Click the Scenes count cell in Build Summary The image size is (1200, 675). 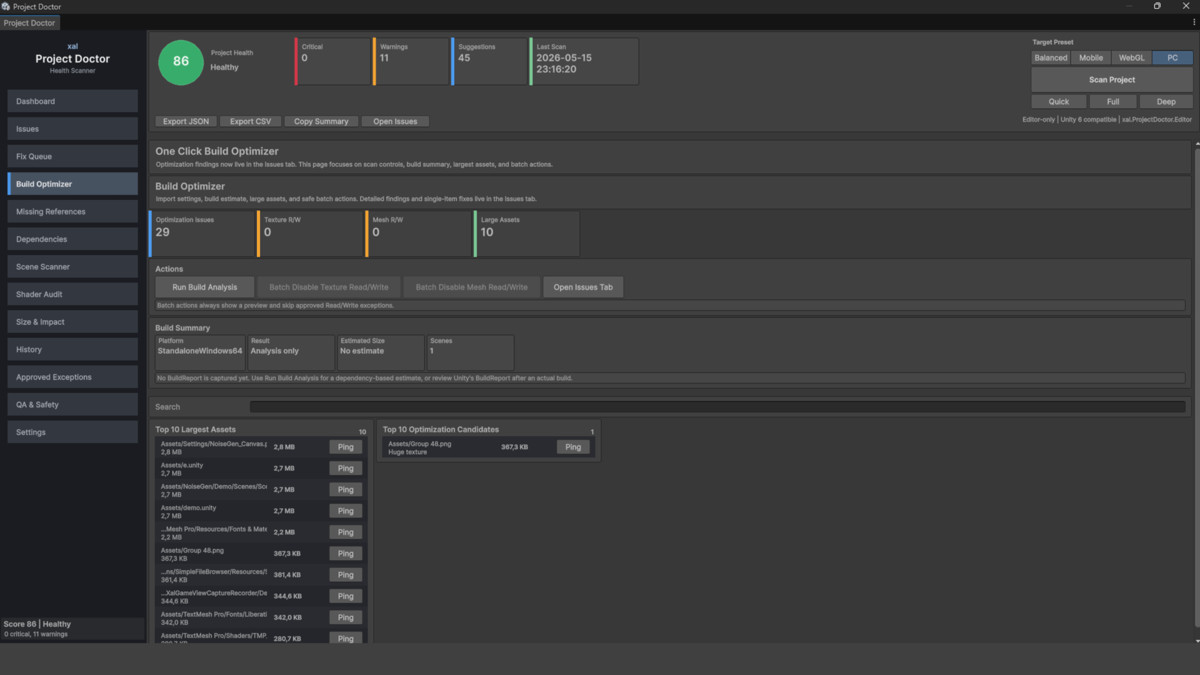tap(471, 352)
